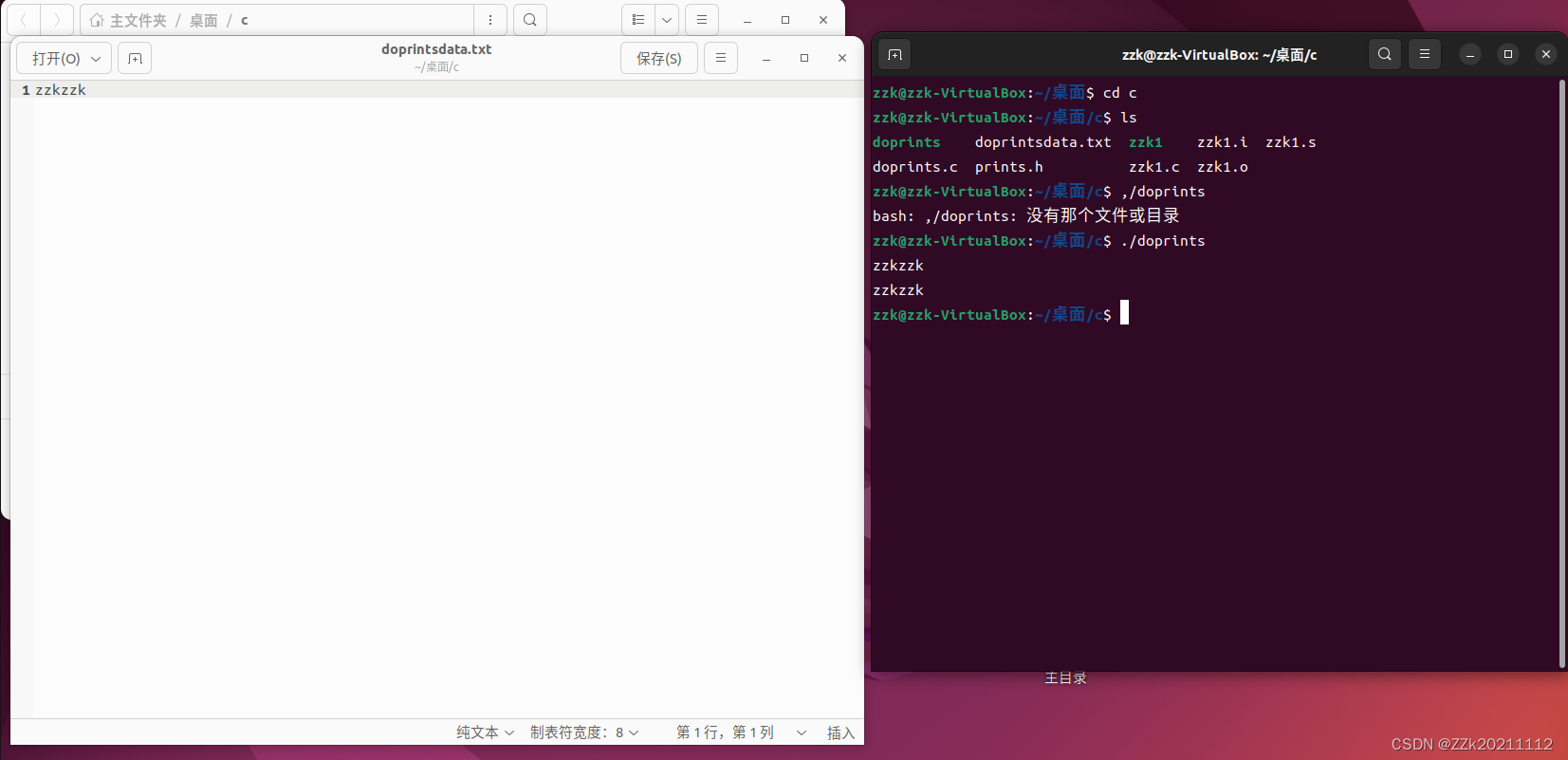The height and width of the screenshot is (760, 1568).
Task: Click c folder path segment
Action: (x=245, y=20)
